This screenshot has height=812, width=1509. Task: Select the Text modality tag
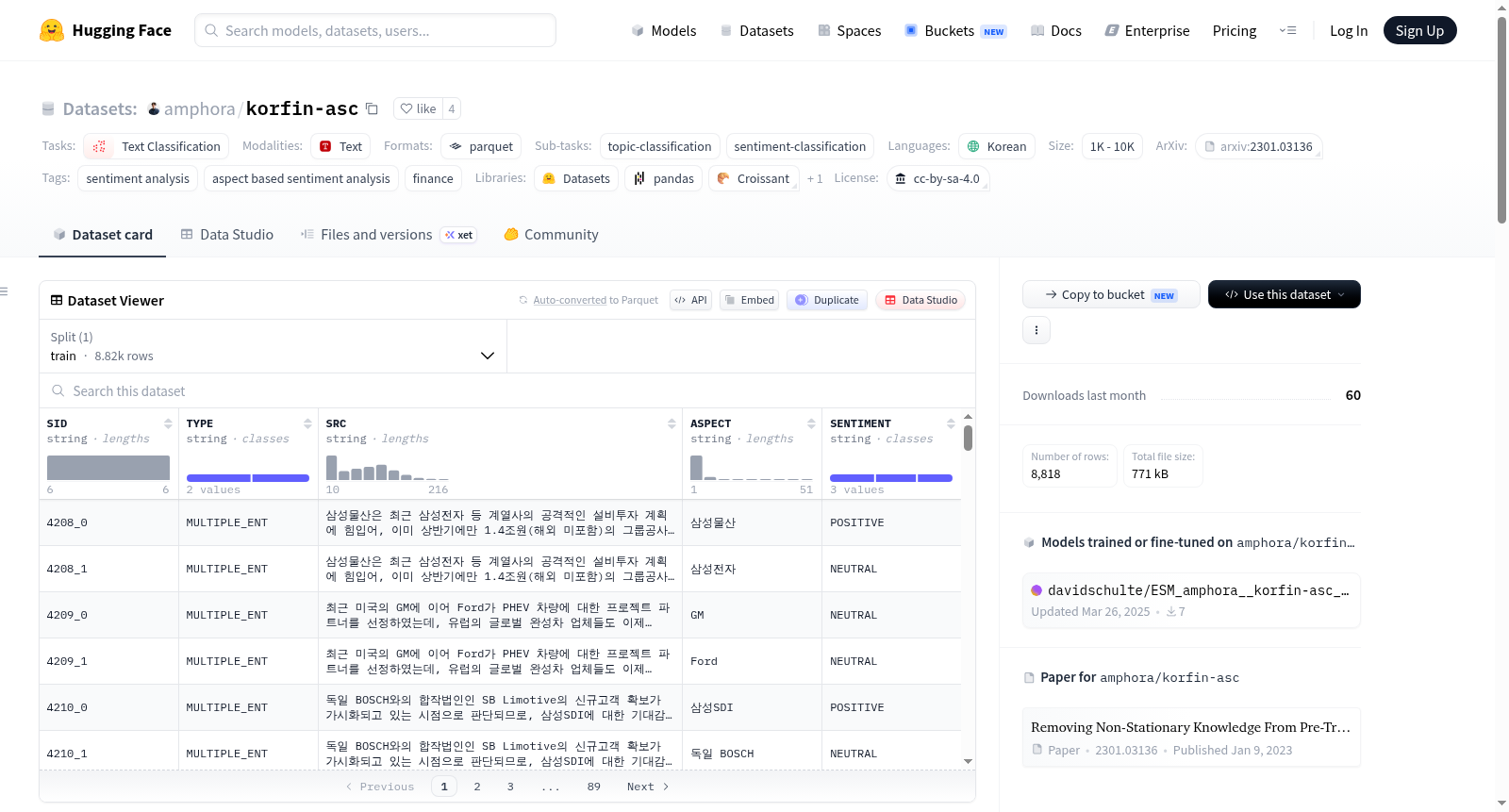[340, 146]
